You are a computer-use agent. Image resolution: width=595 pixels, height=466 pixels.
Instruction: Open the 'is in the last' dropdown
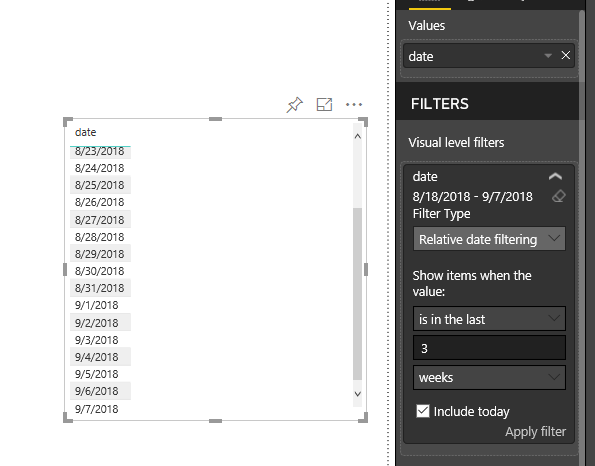click(489, 319)
